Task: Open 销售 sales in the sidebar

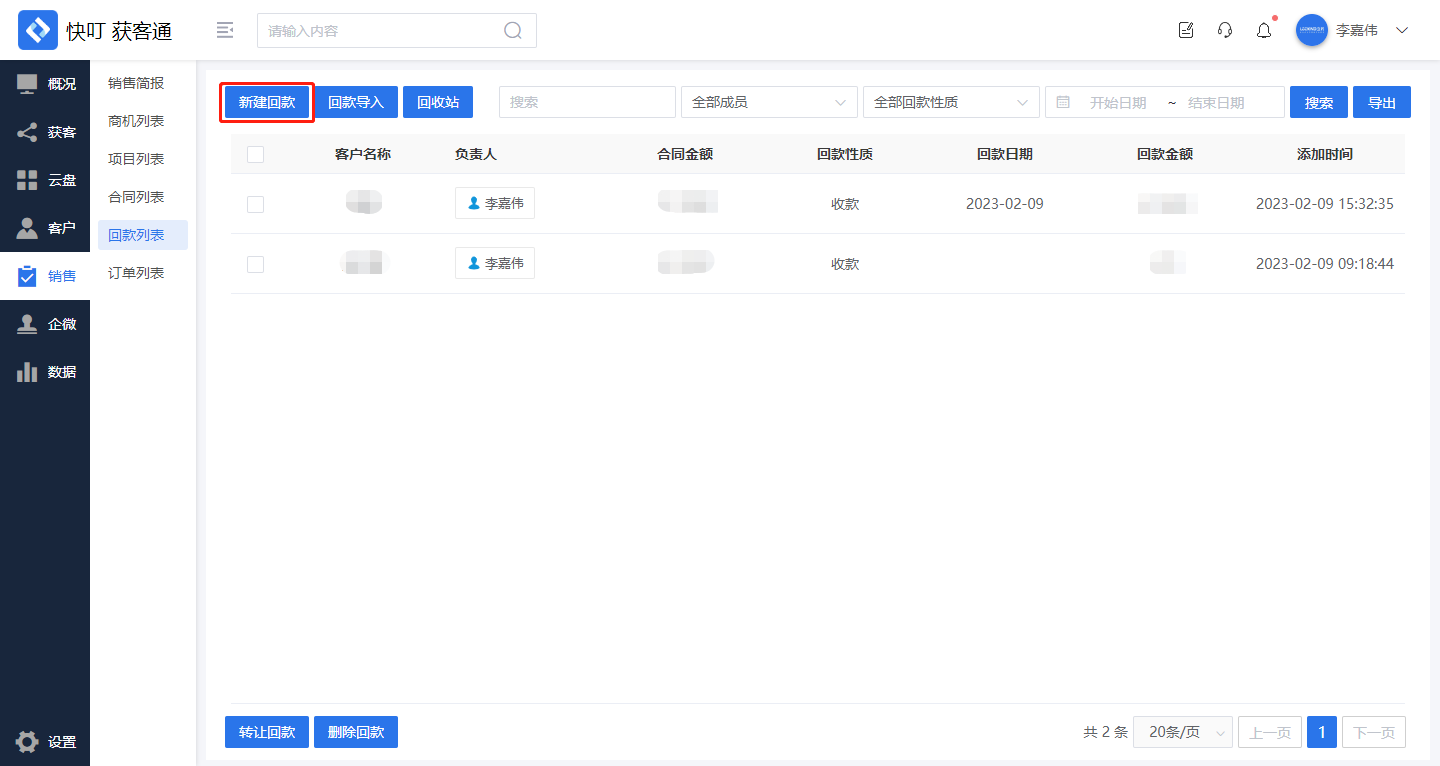Action: (45, 276)
